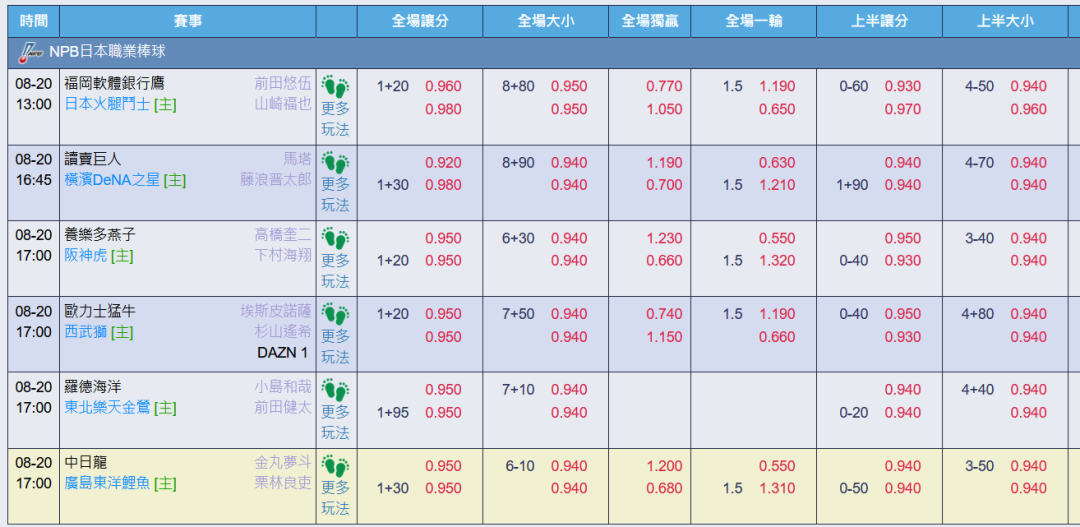Image resolution: width=1080 pixels, height=527 pixels.
Task: Click footprints icon for 中日龍 match
Action: pos(336,466)
